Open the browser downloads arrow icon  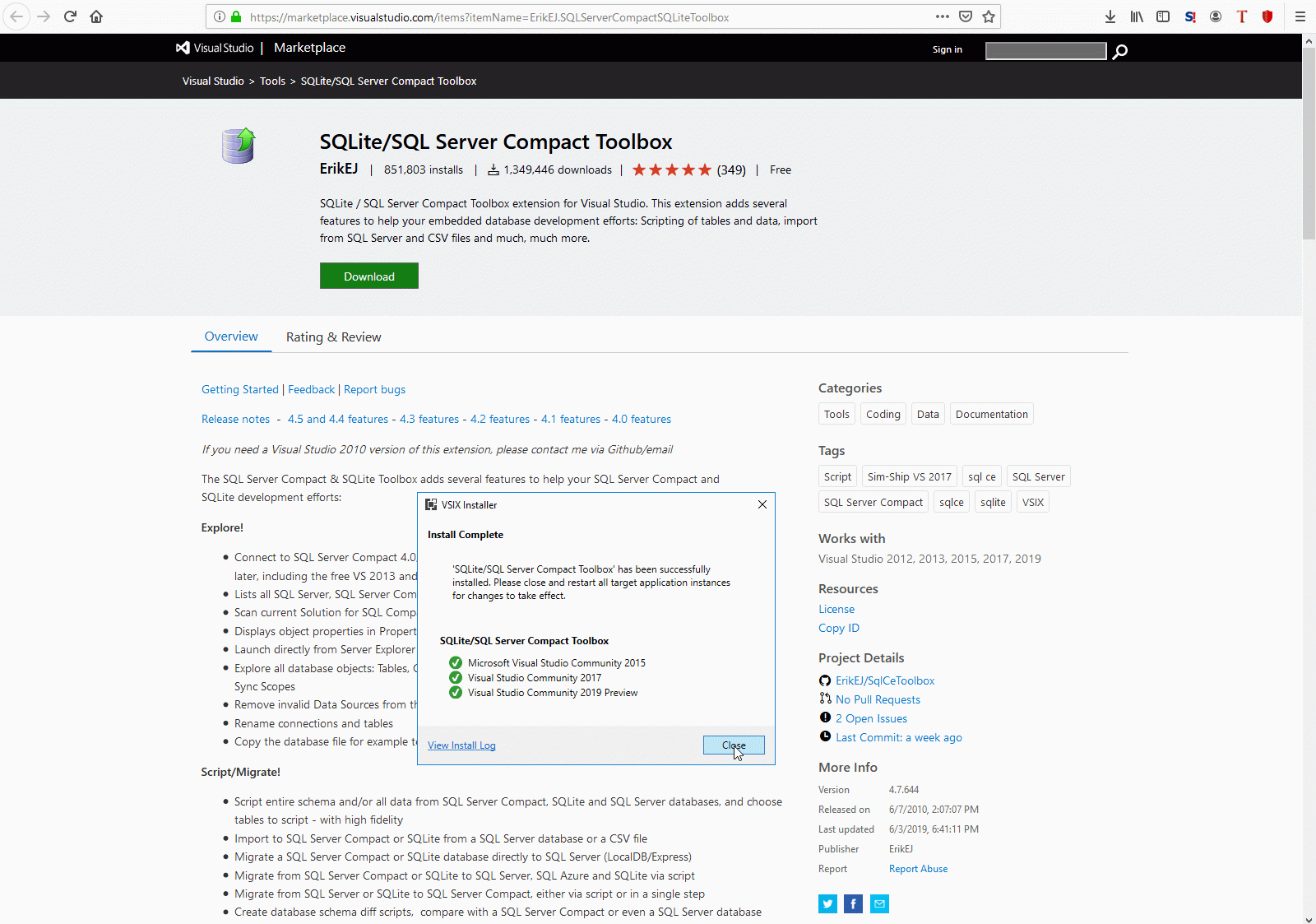coord(1110,16)
